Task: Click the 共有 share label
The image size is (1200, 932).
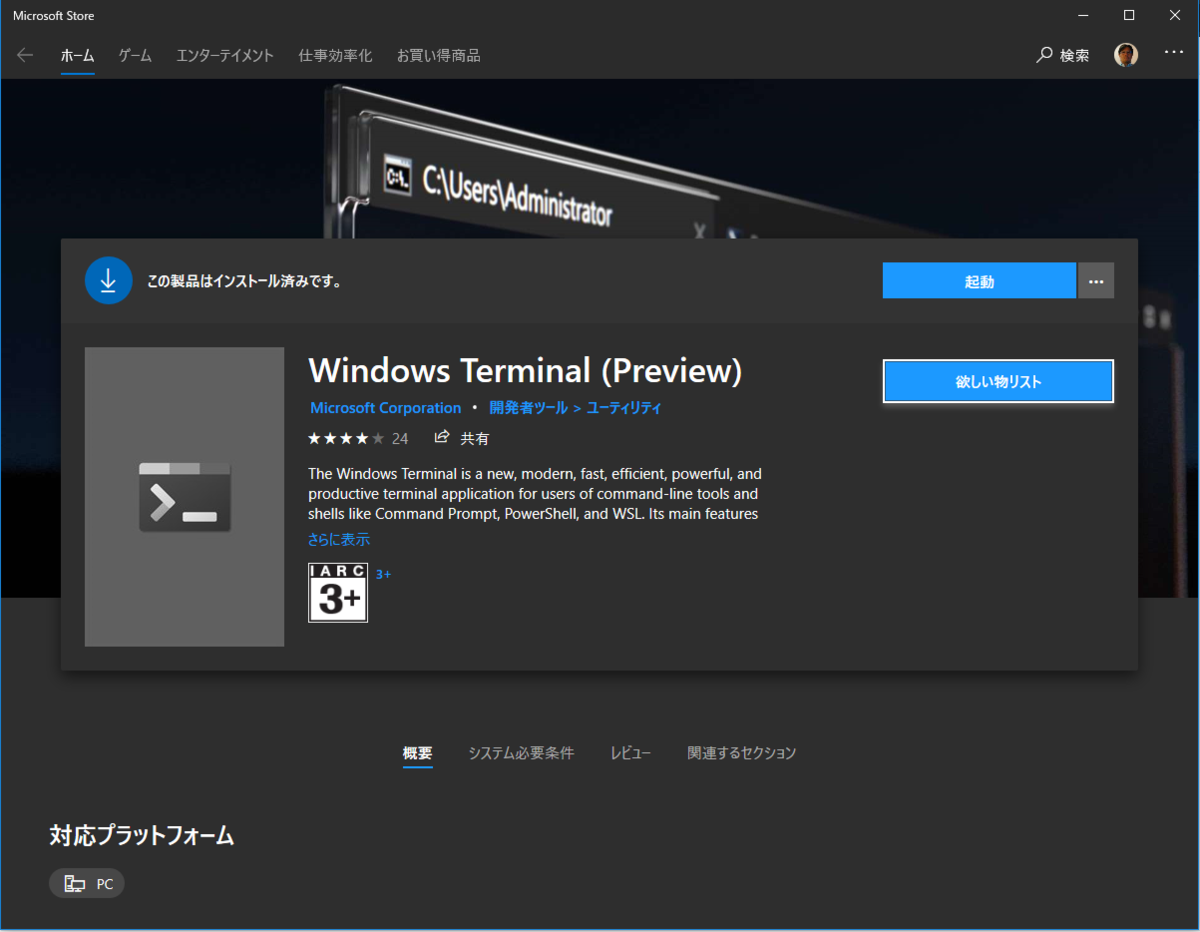Action: tap(474, 438)
